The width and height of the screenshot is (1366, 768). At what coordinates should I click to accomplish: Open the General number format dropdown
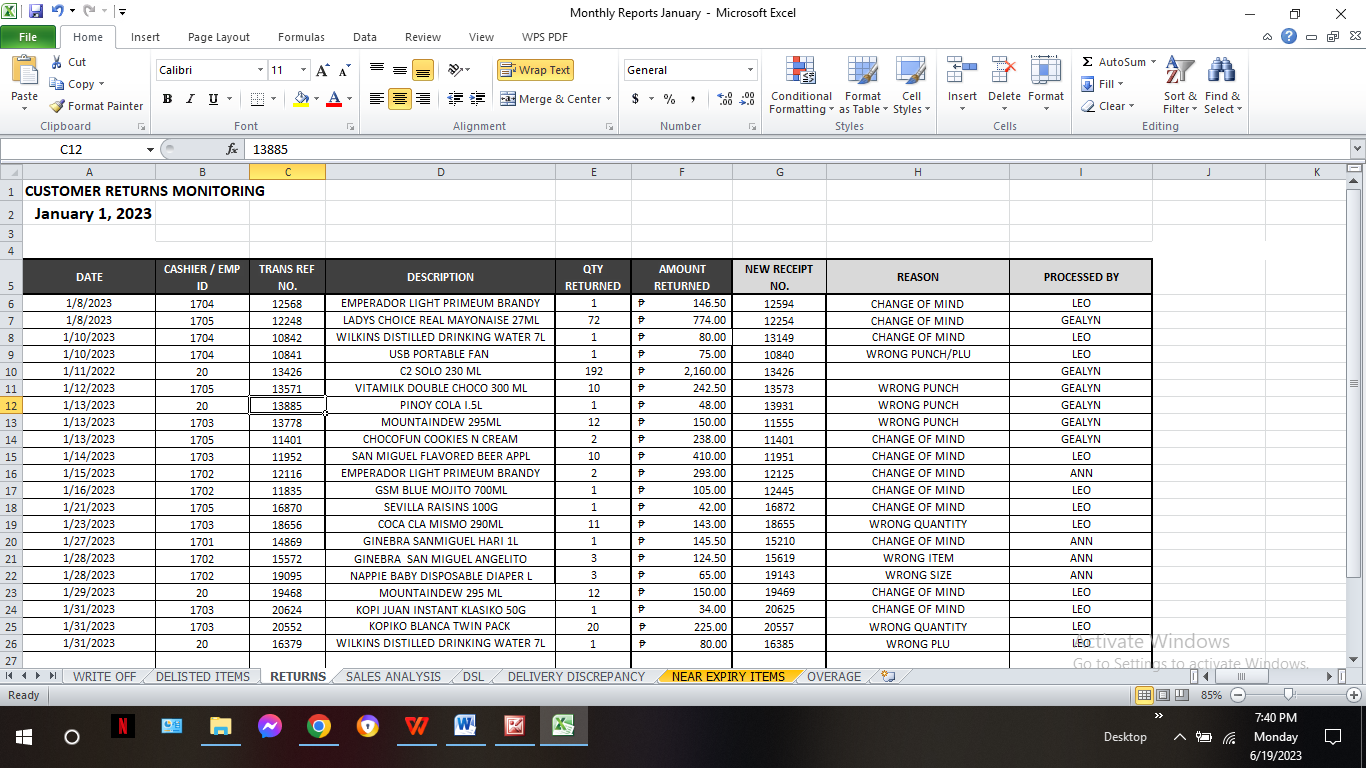[x=750, y=70]
